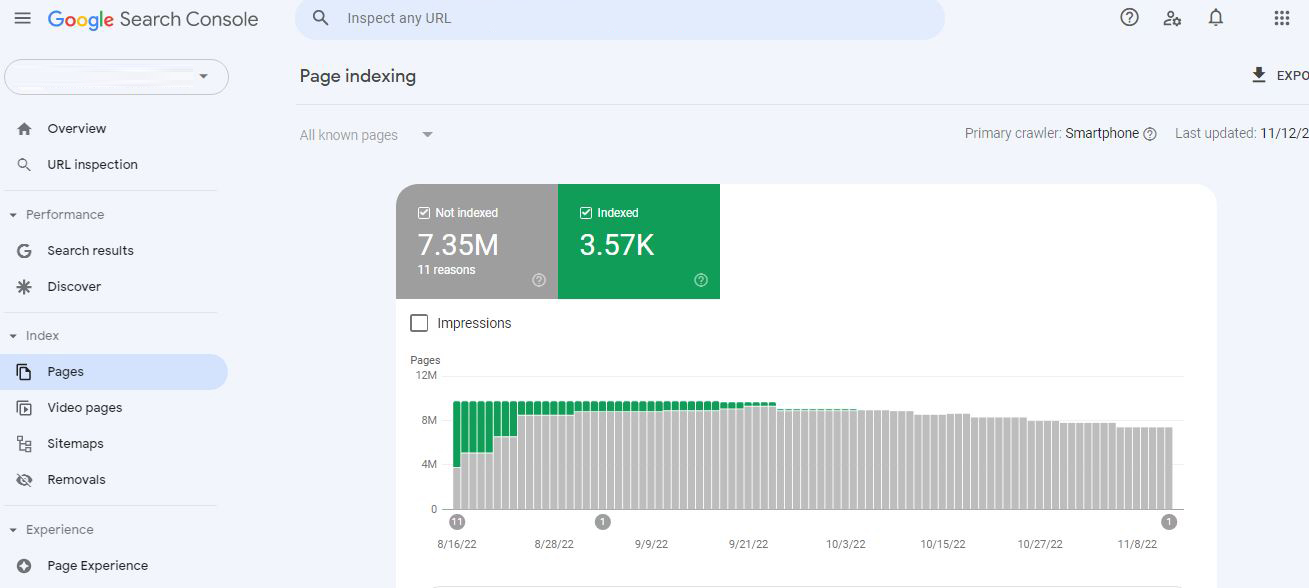Select the Indexed 3.57K card
The height and width of the screenshot is (588, 1309).
pyautogui.click(x=639, y=241)
